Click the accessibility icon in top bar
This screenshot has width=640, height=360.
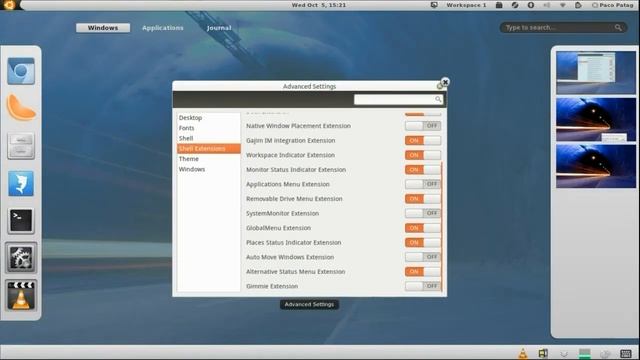coord(531,5)
